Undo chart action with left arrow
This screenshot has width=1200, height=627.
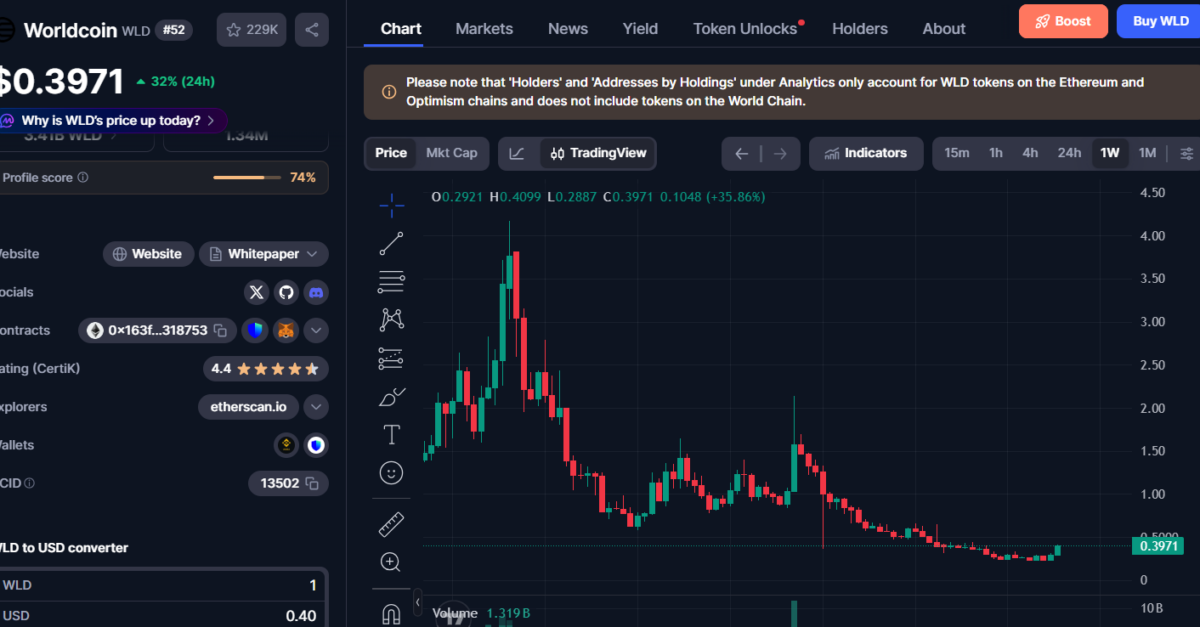(741, 153)
